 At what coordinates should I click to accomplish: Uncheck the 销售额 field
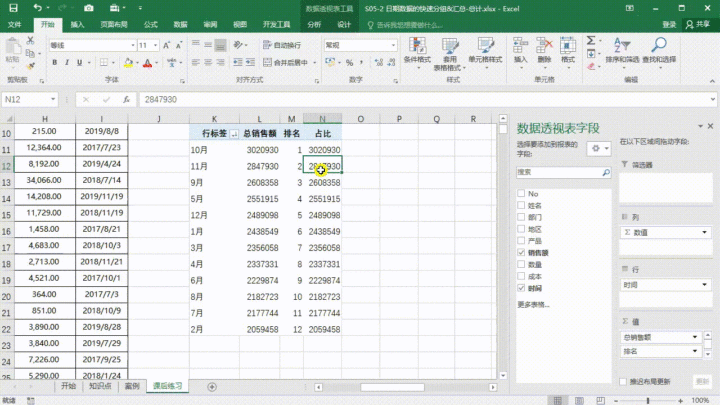pyautogui.click(x=521, y=252)
